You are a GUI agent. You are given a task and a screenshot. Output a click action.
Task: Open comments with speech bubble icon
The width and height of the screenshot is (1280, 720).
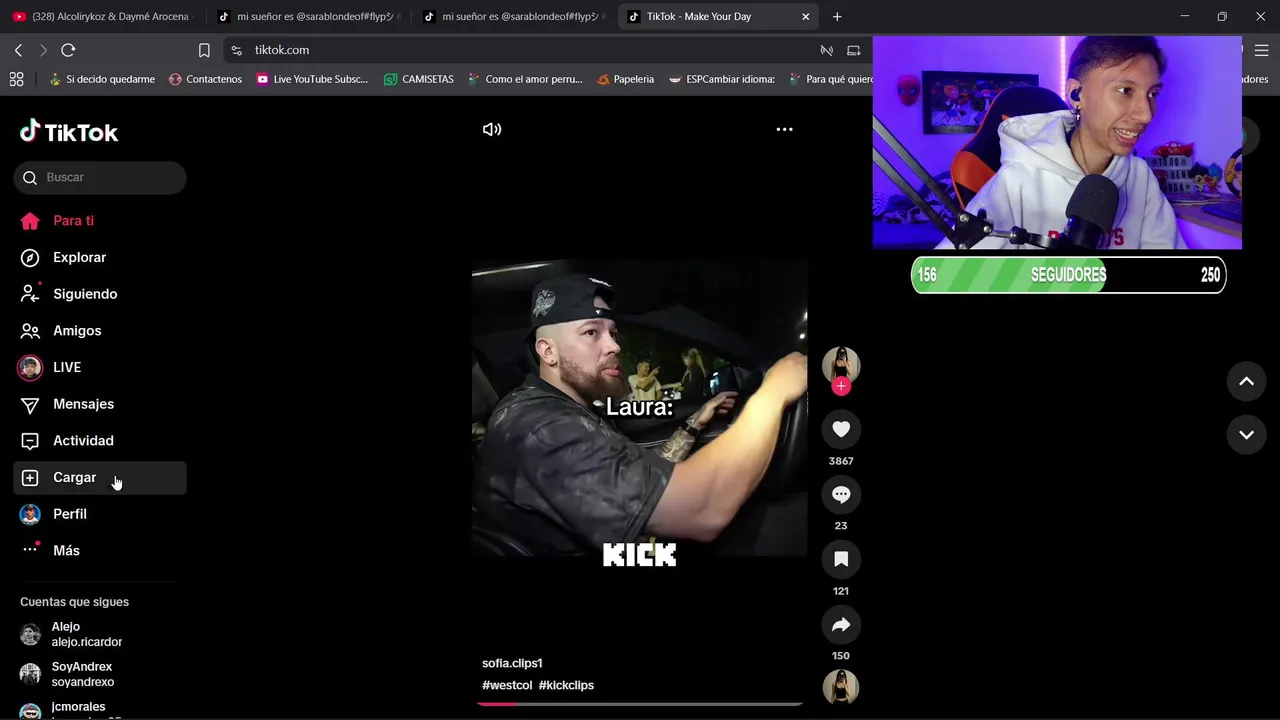point(841,494)
